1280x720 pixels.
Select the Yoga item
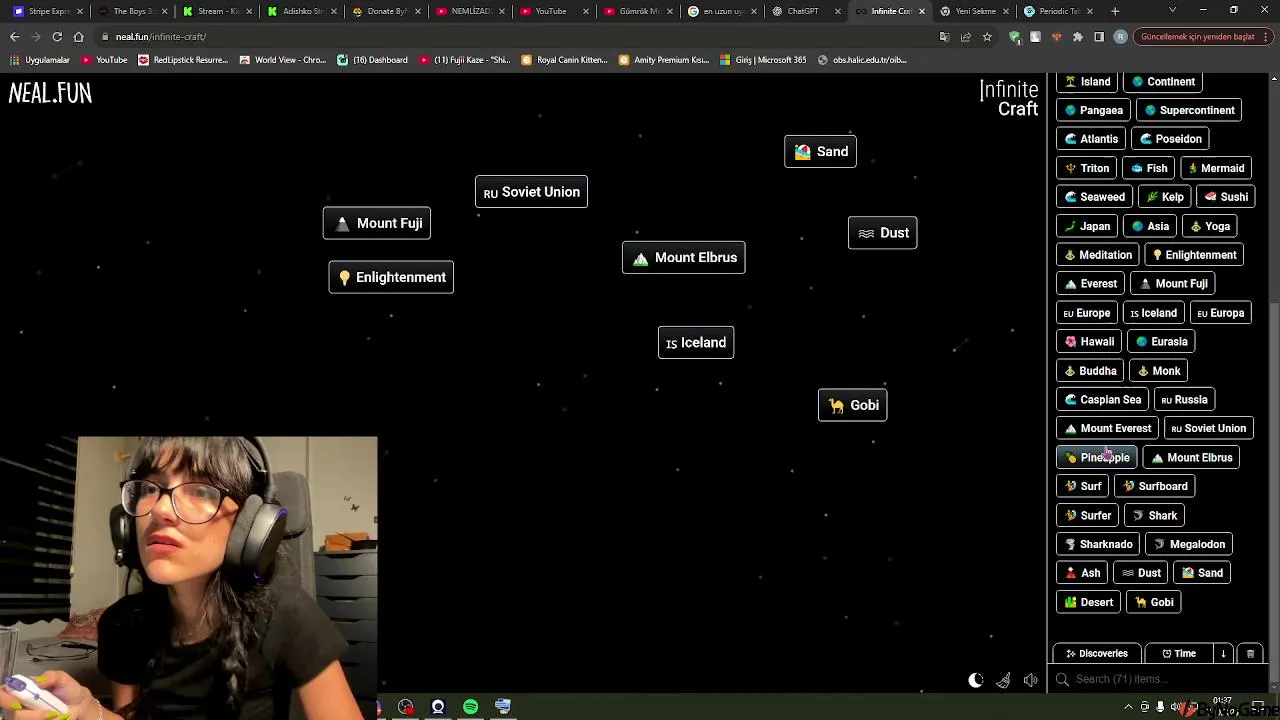point(1209,226)
